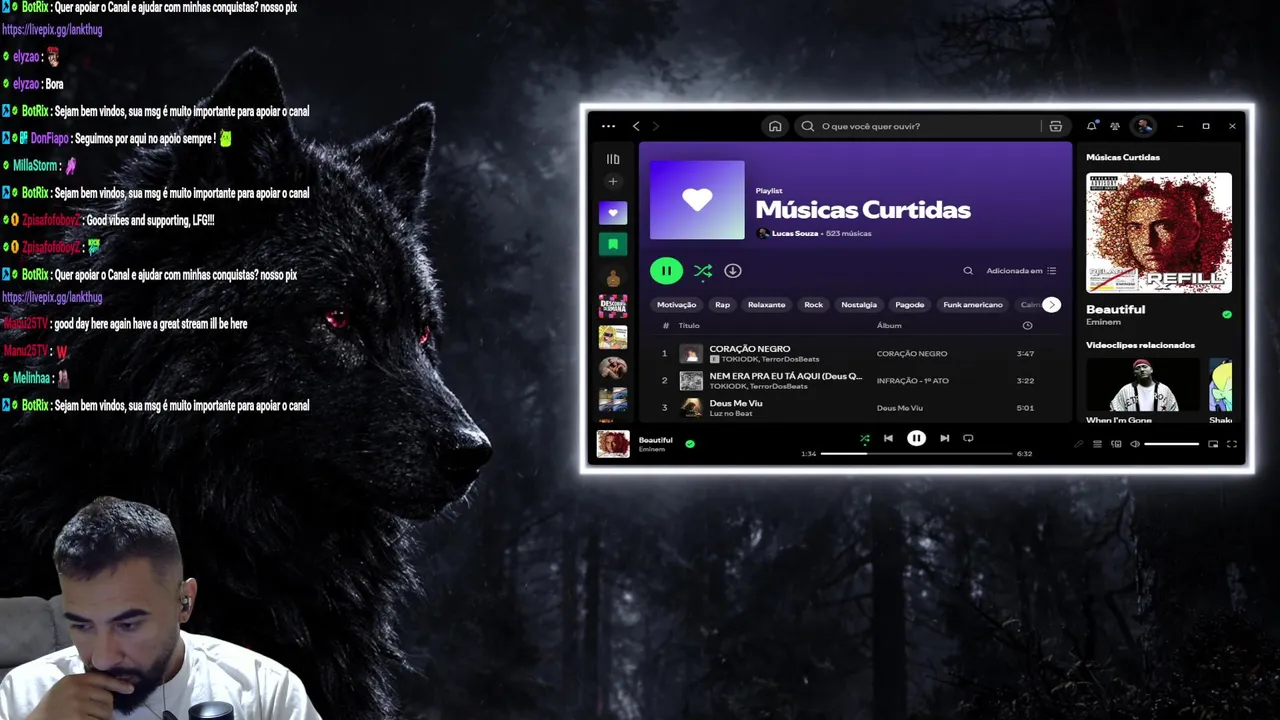Open the user profile avatar menu
The image size is (1280, 720).
click(1144, 126)
